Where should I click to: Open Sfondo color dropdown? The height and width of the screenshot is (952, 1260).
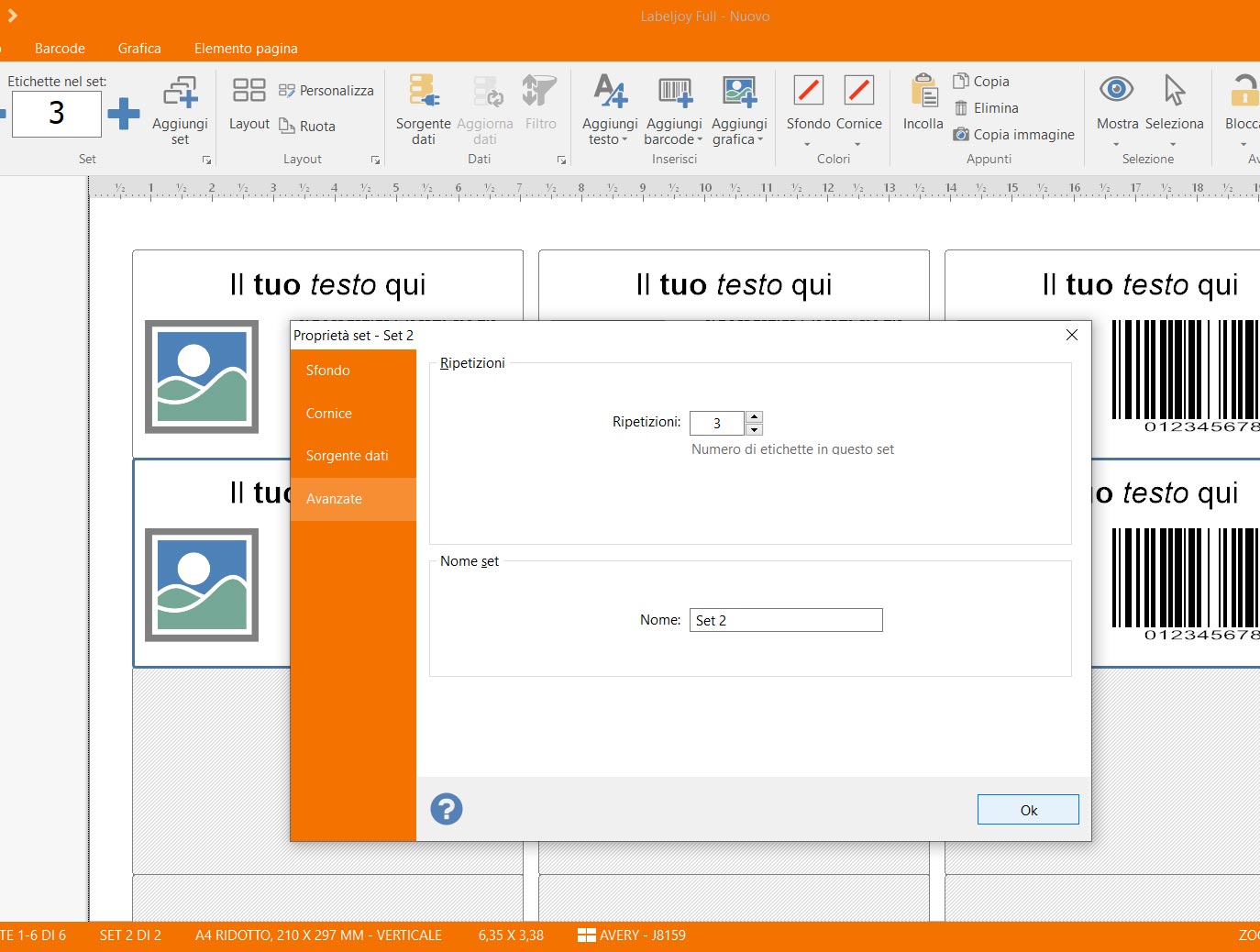pos(808,144)
